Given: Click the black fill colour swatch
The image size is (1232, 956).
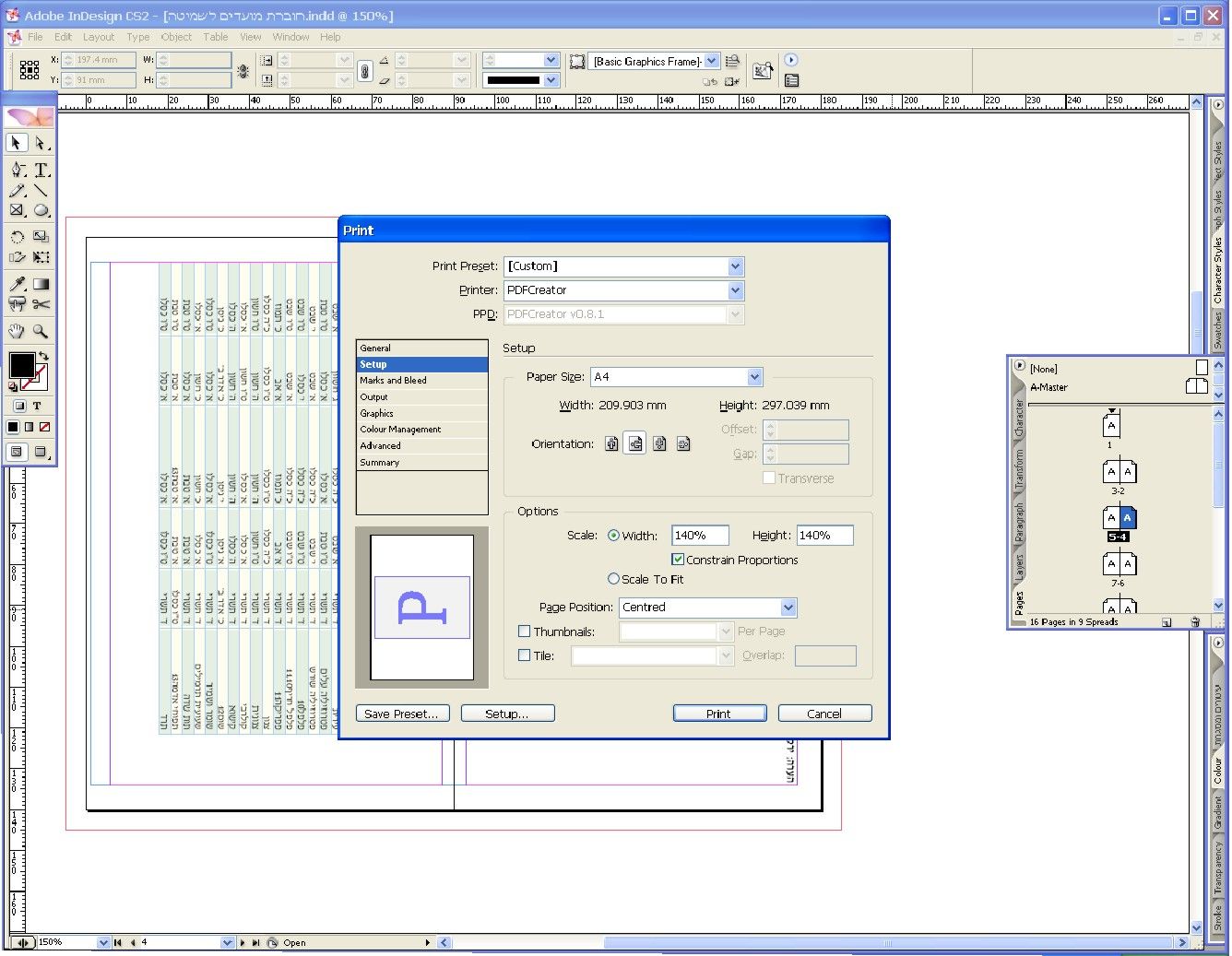Looking at the screenshot, I should click(21, 365).
